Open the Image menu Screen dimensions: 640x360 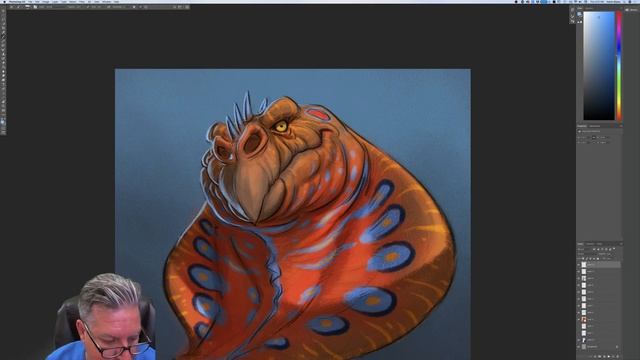pos(46,2)
